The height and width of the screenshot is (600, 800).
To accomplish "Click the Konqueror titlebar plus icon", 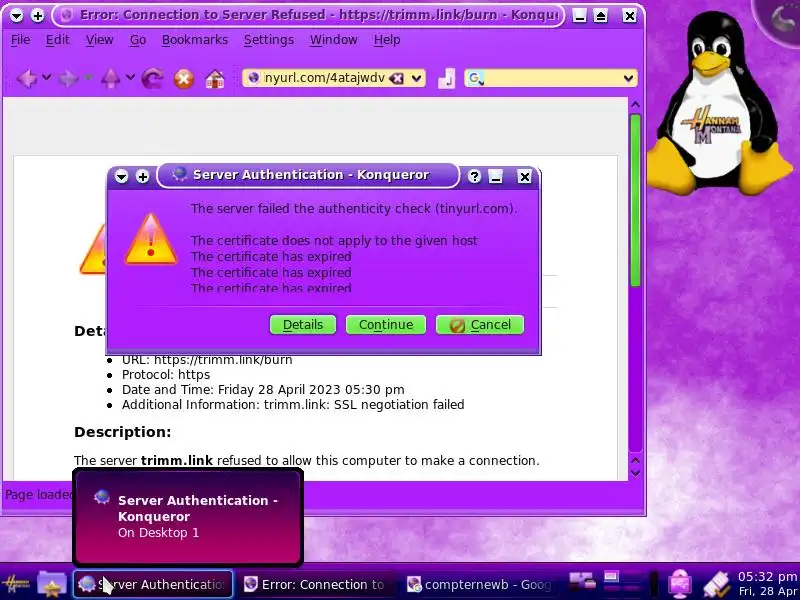I will click(38, 16).
